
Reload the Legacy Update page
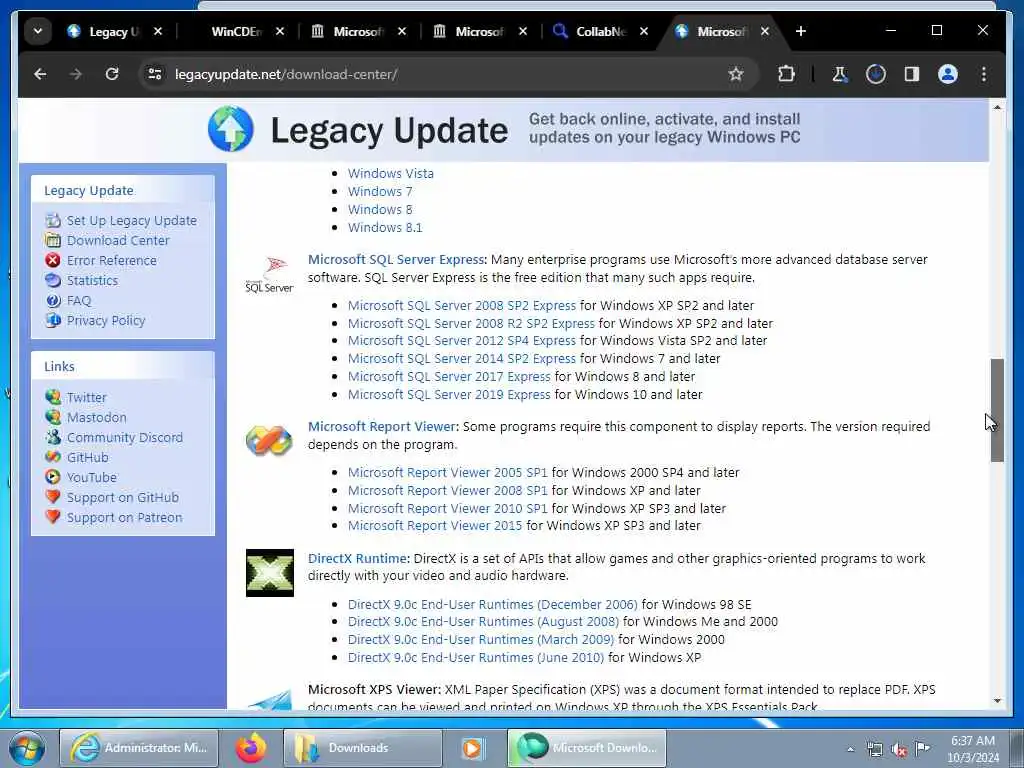pyautogui.click(x=112, y=74)
